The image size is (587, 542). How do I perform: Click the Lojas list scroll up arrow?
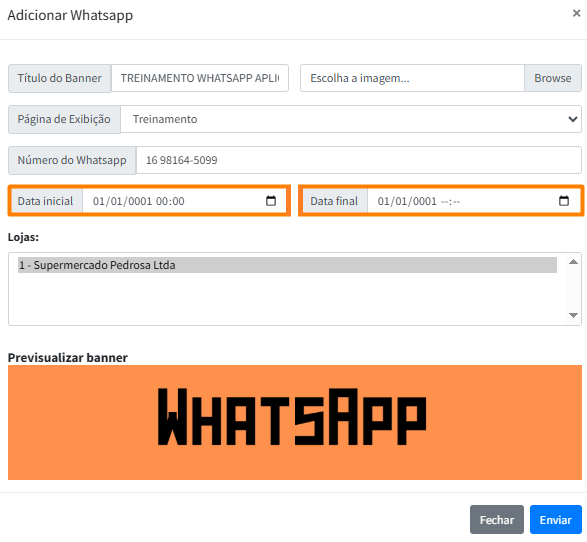(573, 262)
